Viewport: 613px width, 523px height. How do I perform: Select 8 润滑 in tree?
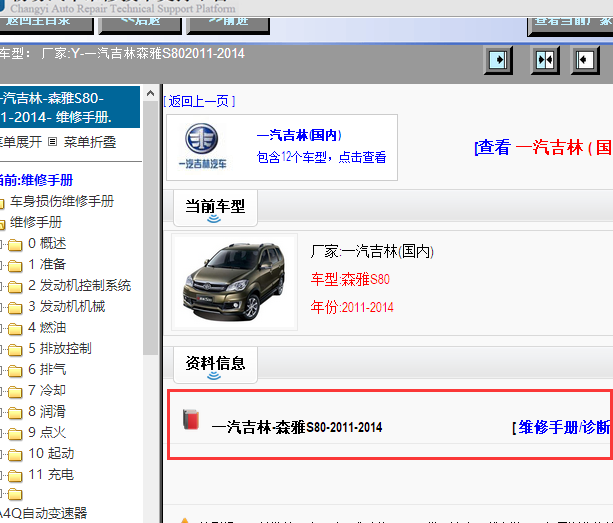pos(47,411)
